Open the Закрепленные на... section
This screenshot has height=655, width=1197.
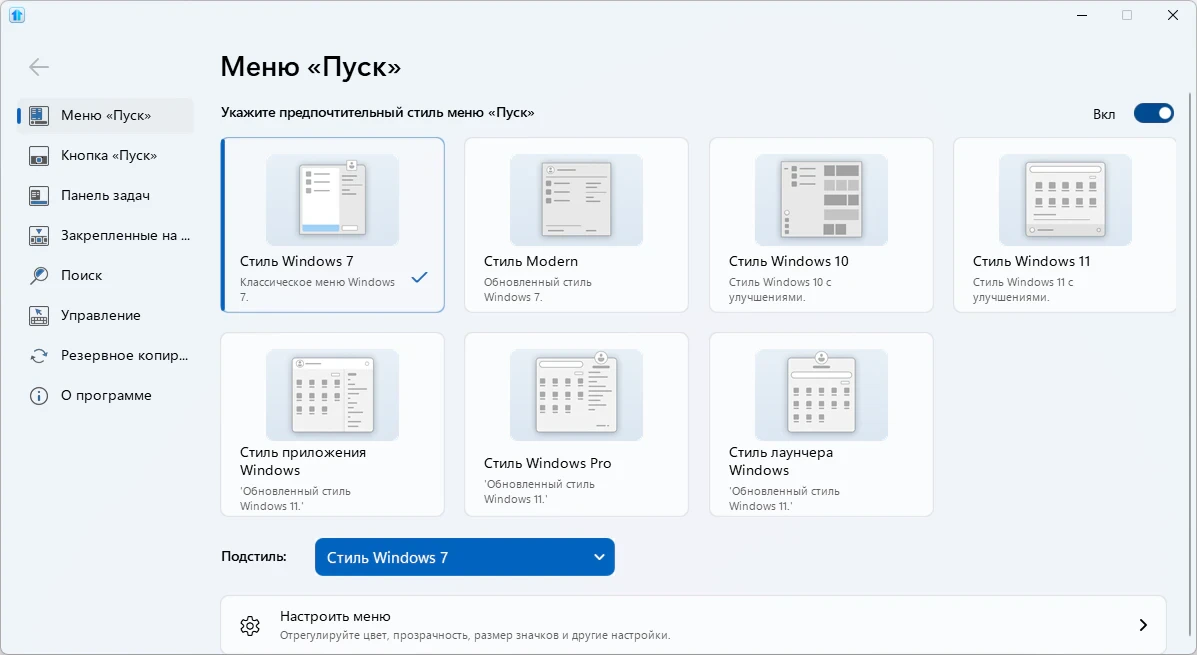(x=106, y=236)
